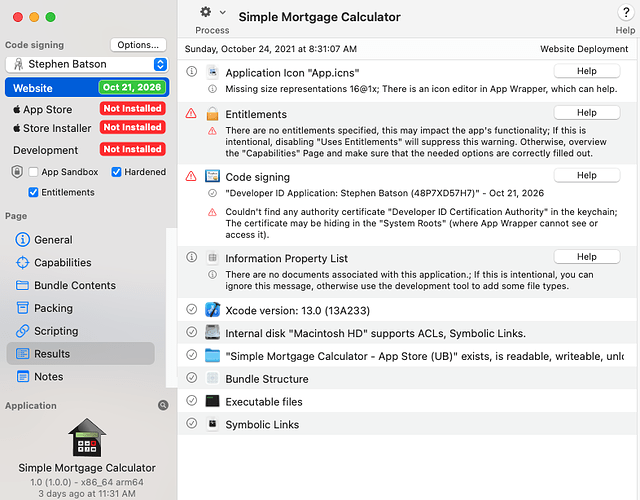Click the Not Installed badge for Development
This screenshot has width=640, height=500.
click(x=132, y=149)
